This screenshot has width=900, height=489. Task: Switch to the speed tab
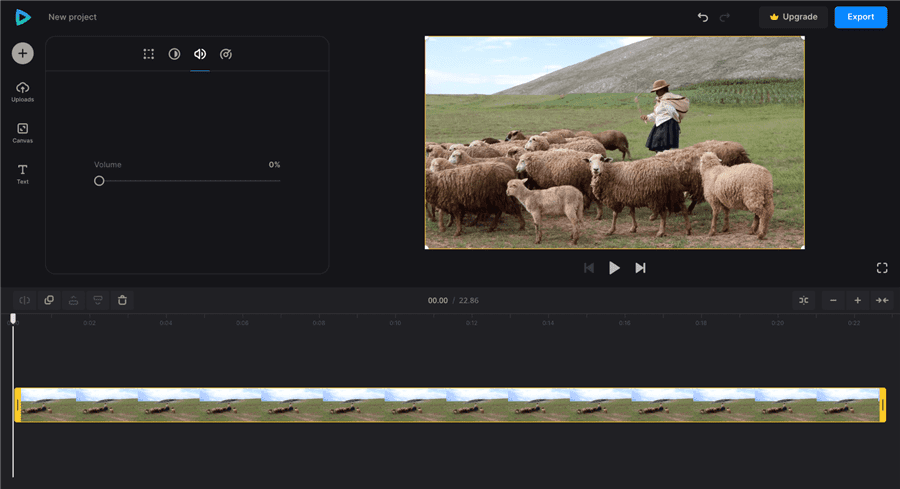click(226, 54)
